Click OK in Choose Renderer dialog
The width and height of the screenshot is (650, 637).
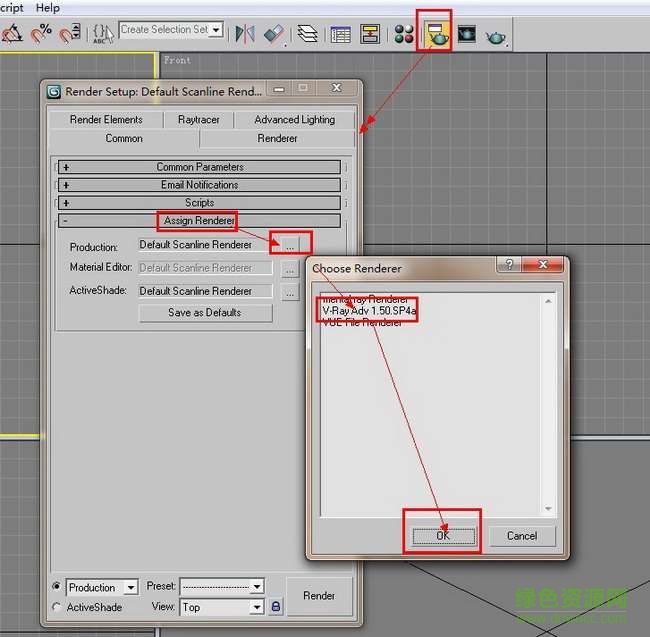click(443, 535)
